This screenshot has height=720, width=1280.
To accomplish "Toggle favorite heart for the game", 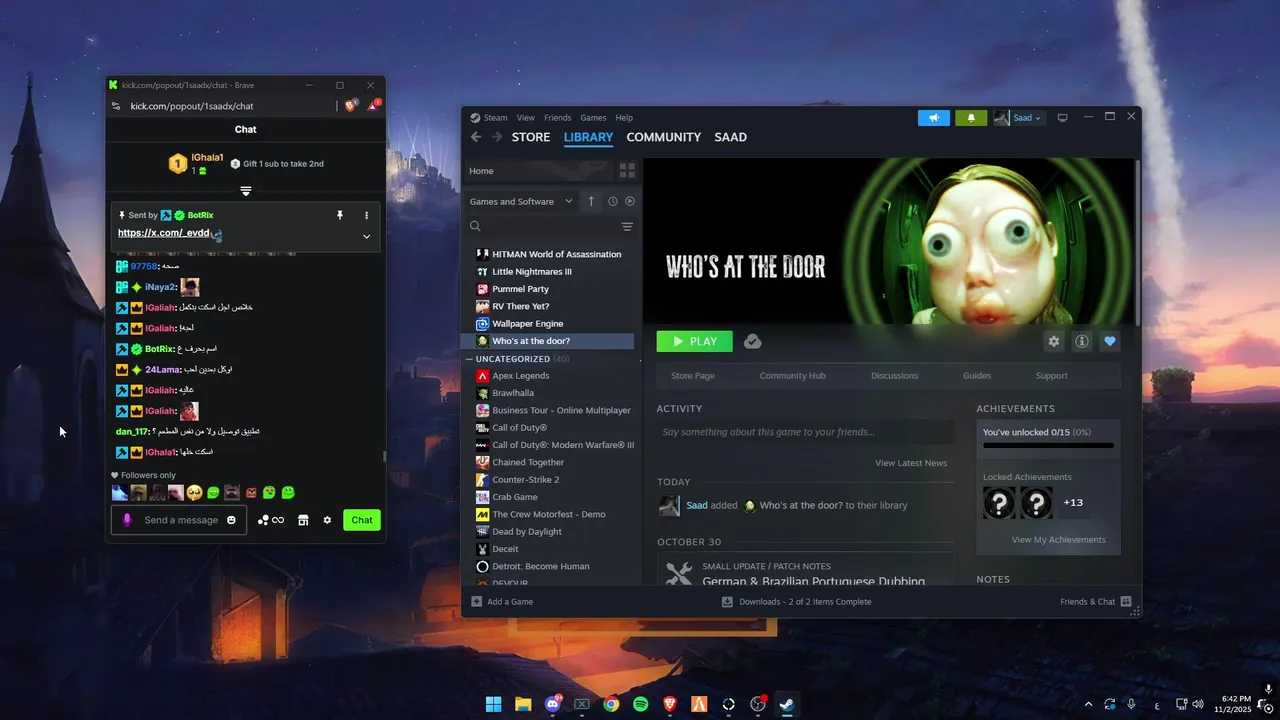I will coord(1110,342).
